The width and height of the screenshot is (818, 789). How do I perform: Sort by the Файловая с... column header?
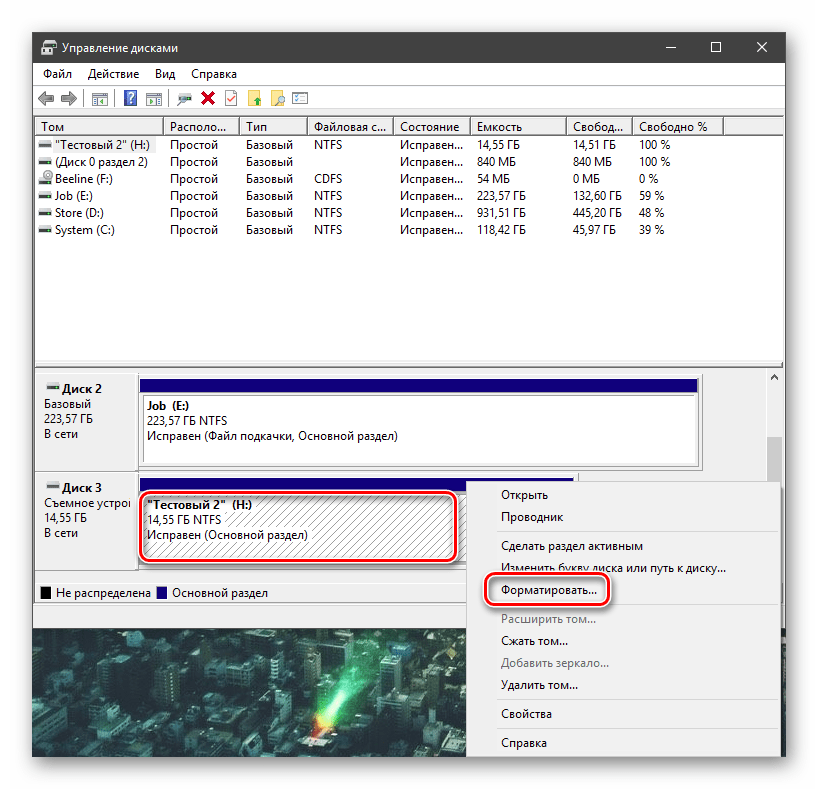350,127
